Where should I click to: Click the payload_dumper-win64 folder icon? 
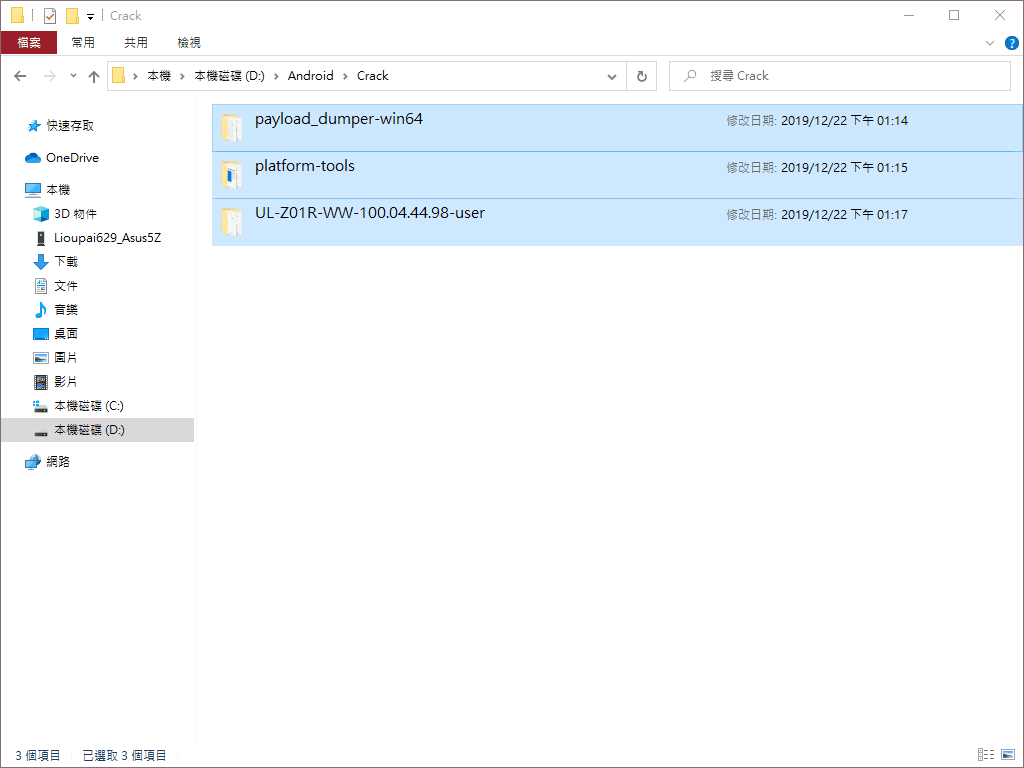coord(231,127)
